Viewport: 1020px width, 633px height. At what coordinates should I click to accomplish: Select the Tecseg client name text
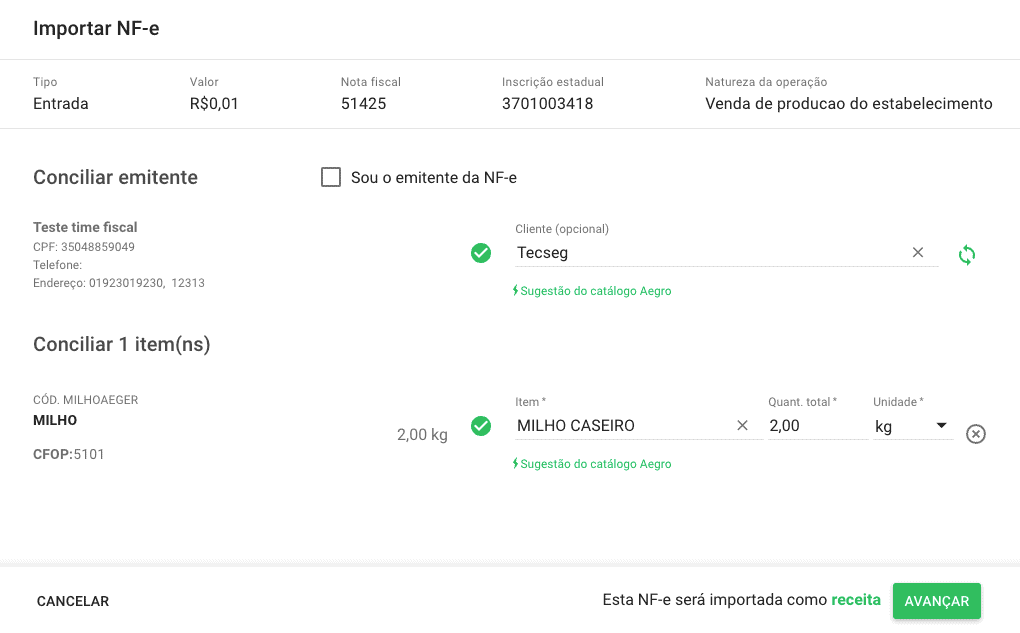(x=541, y=252)
